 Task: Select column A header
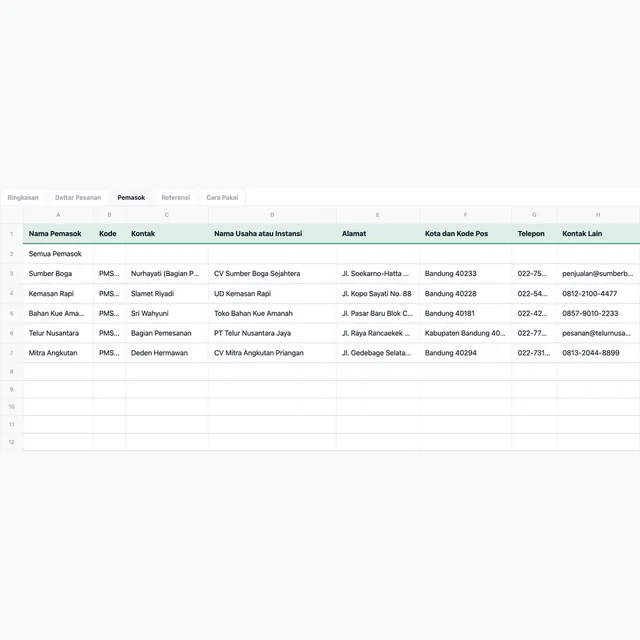pos(58,215)
